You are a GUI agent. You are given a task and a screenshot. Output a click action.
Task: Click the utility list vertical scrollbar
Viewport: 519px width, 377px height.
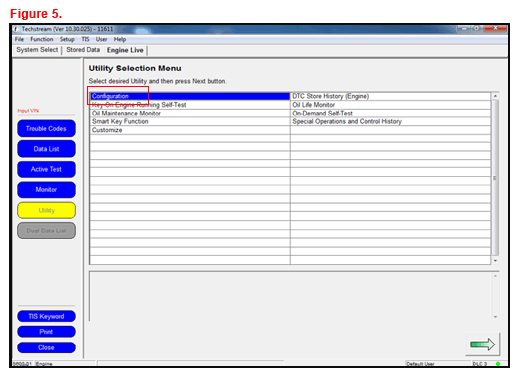click(x=495, y=178)
